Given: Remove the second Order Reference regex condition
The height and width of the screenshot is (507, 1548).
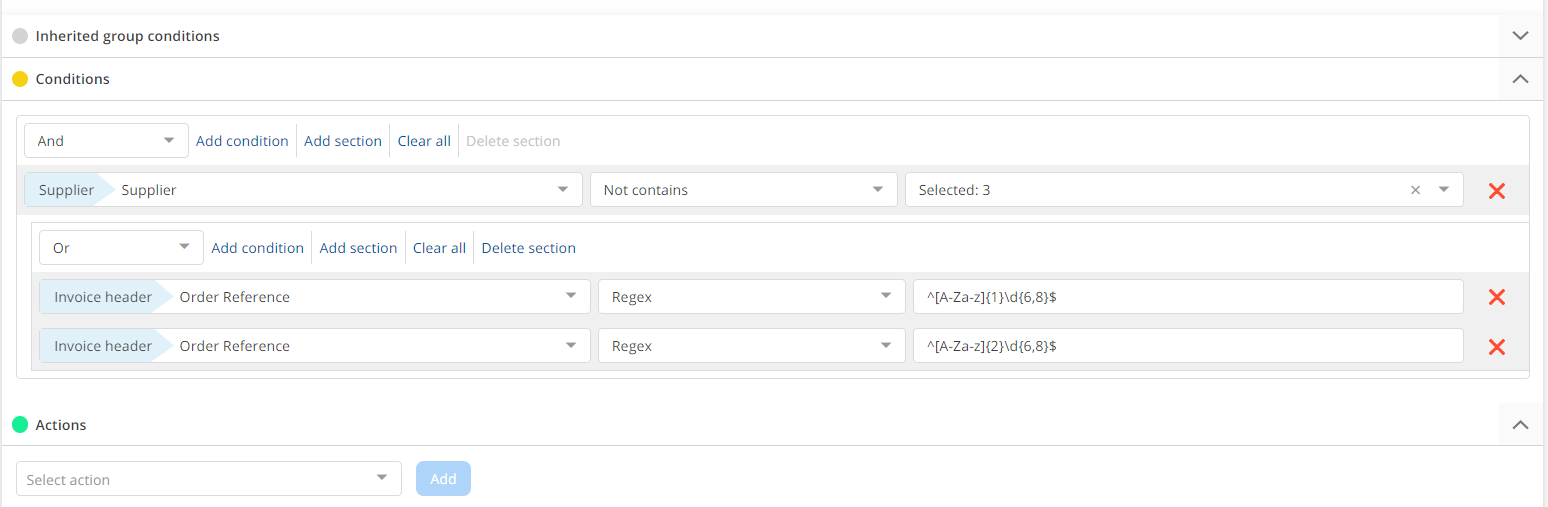Looking at the screenshot, I should click(x=1496, y=346).
